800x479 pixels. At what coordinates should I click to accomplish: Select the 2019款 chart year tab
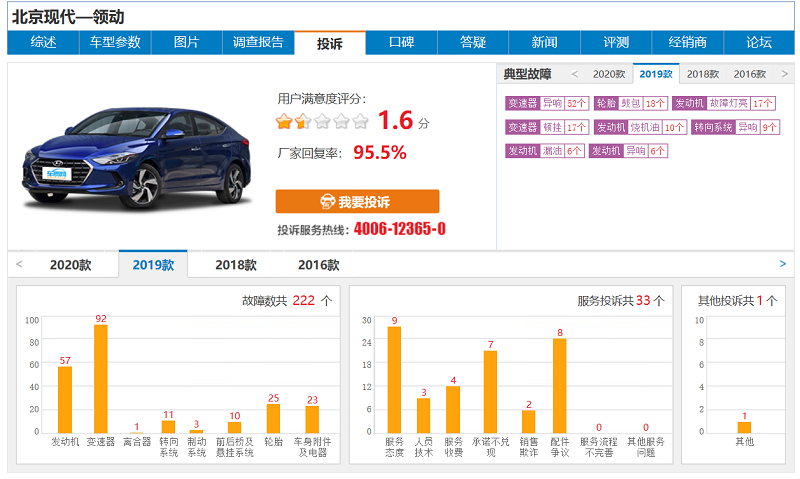(x=153, y=264)
